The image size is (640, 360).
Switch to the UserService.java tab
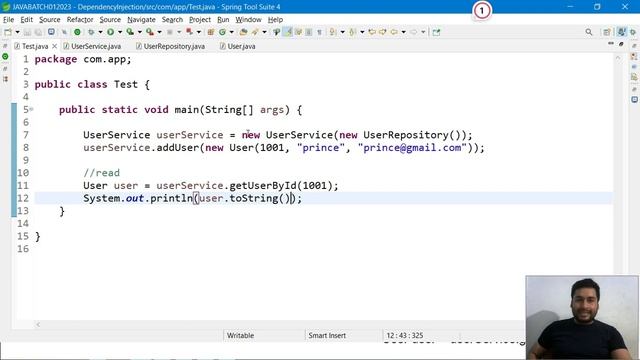tap(93, 46)
